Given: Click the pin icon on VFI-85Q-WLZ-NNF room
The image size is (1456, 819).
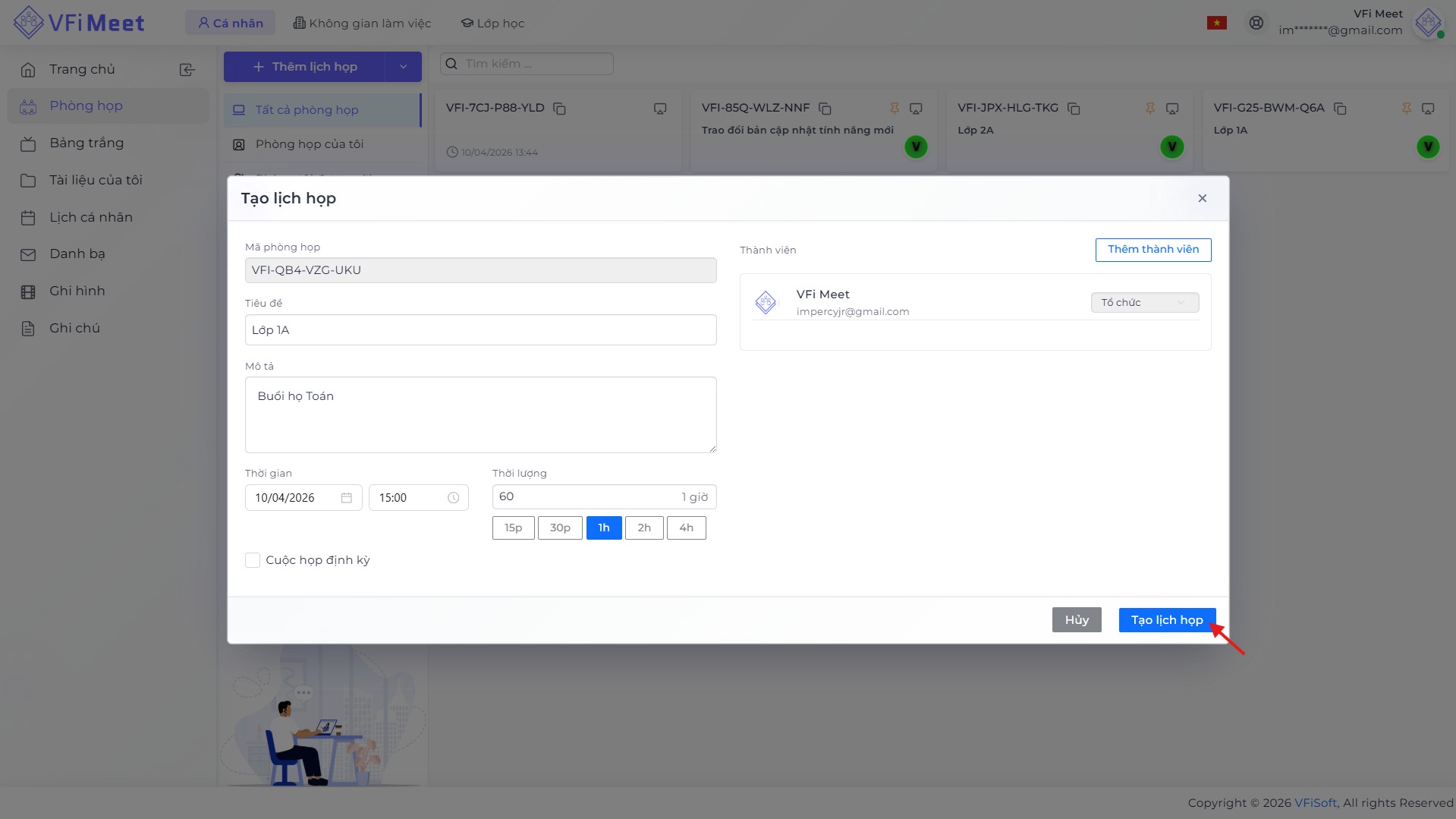Looking at the screenshot, I should coord(895,109).
